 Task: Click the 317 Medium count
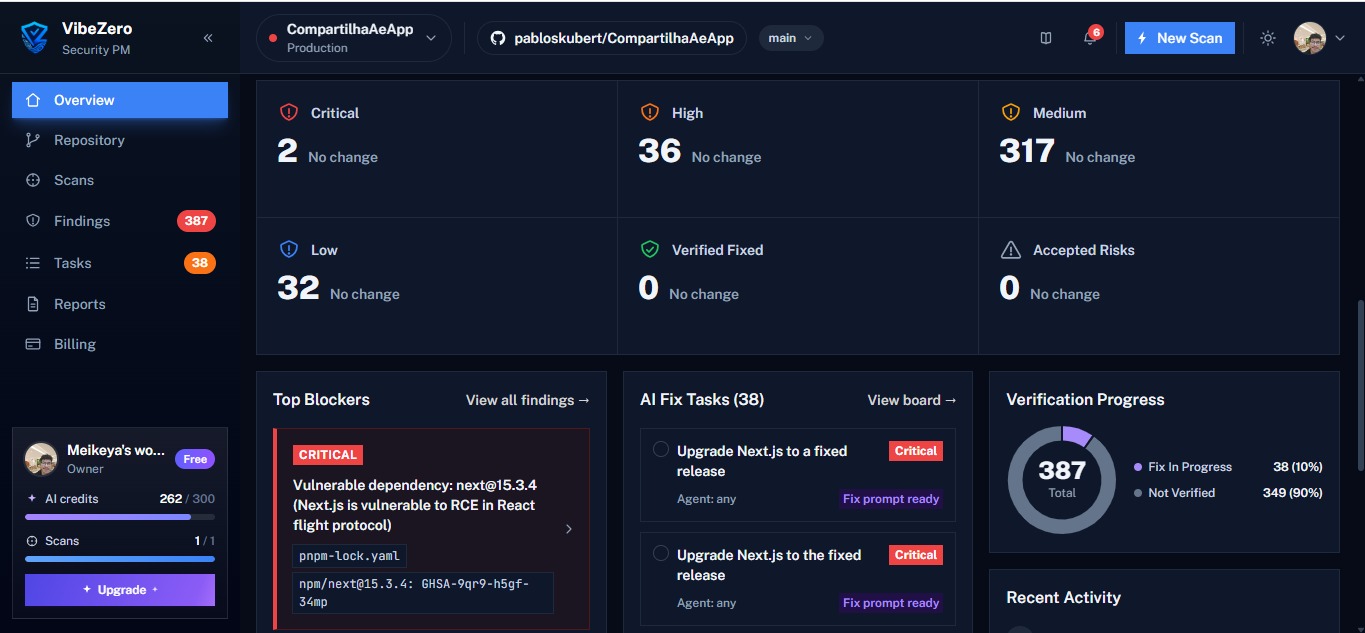[1027, 151]
